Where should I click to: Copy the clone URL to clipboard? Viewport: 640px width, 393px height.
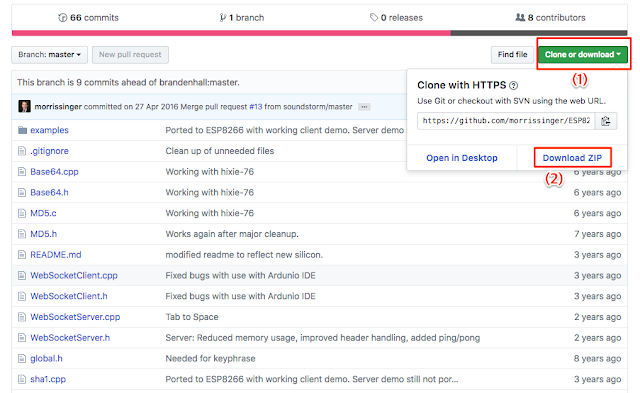pyautogui.click(x=606, y=121)
